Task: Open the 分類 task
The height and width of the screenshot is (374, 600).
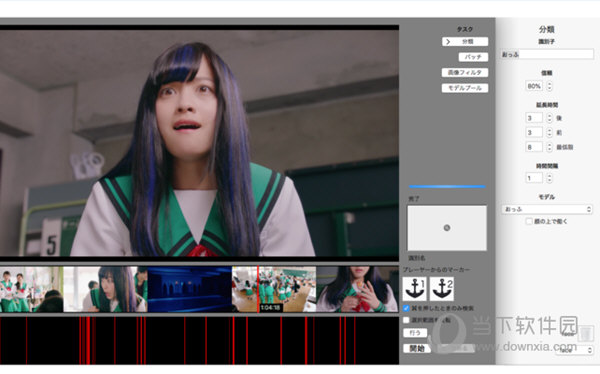Action: 465,42
